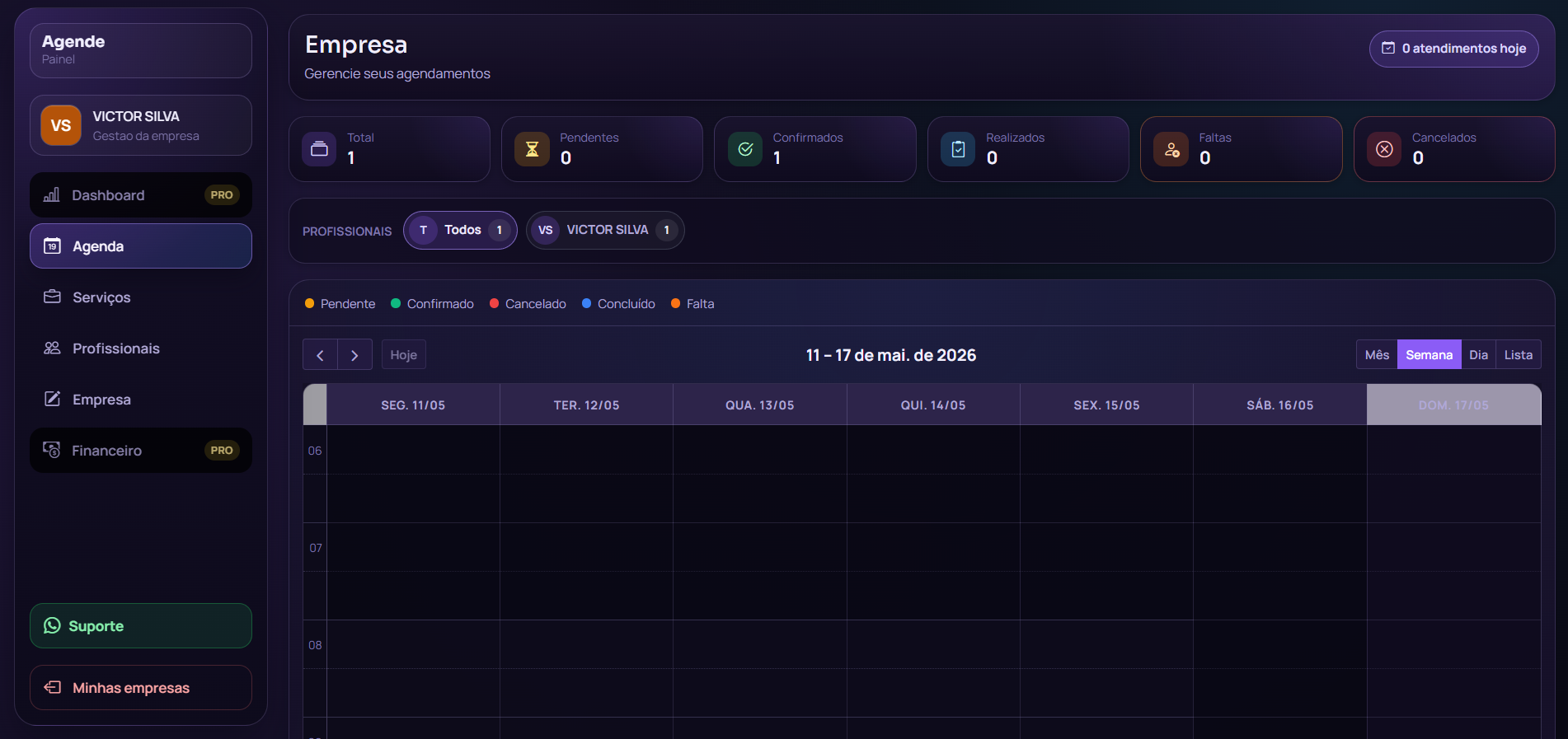Click the orange Falta legend dot
The height and width of the screenshot is (739, 1568).
[676, 303]
